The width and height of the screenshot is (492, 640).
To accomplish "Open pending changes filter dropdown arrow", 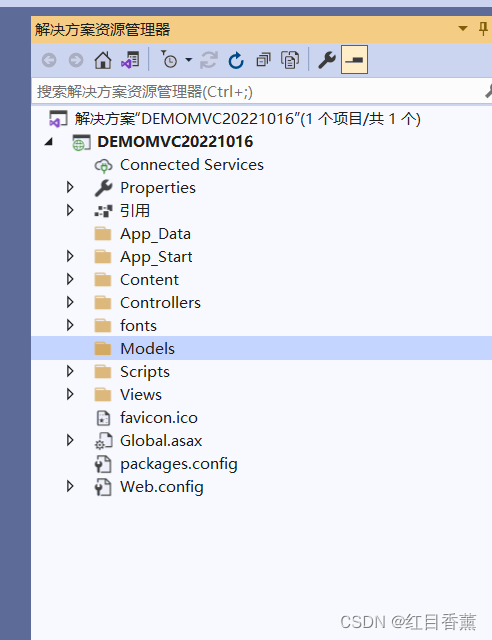I will pyautogui.click(x=189, y=60).
